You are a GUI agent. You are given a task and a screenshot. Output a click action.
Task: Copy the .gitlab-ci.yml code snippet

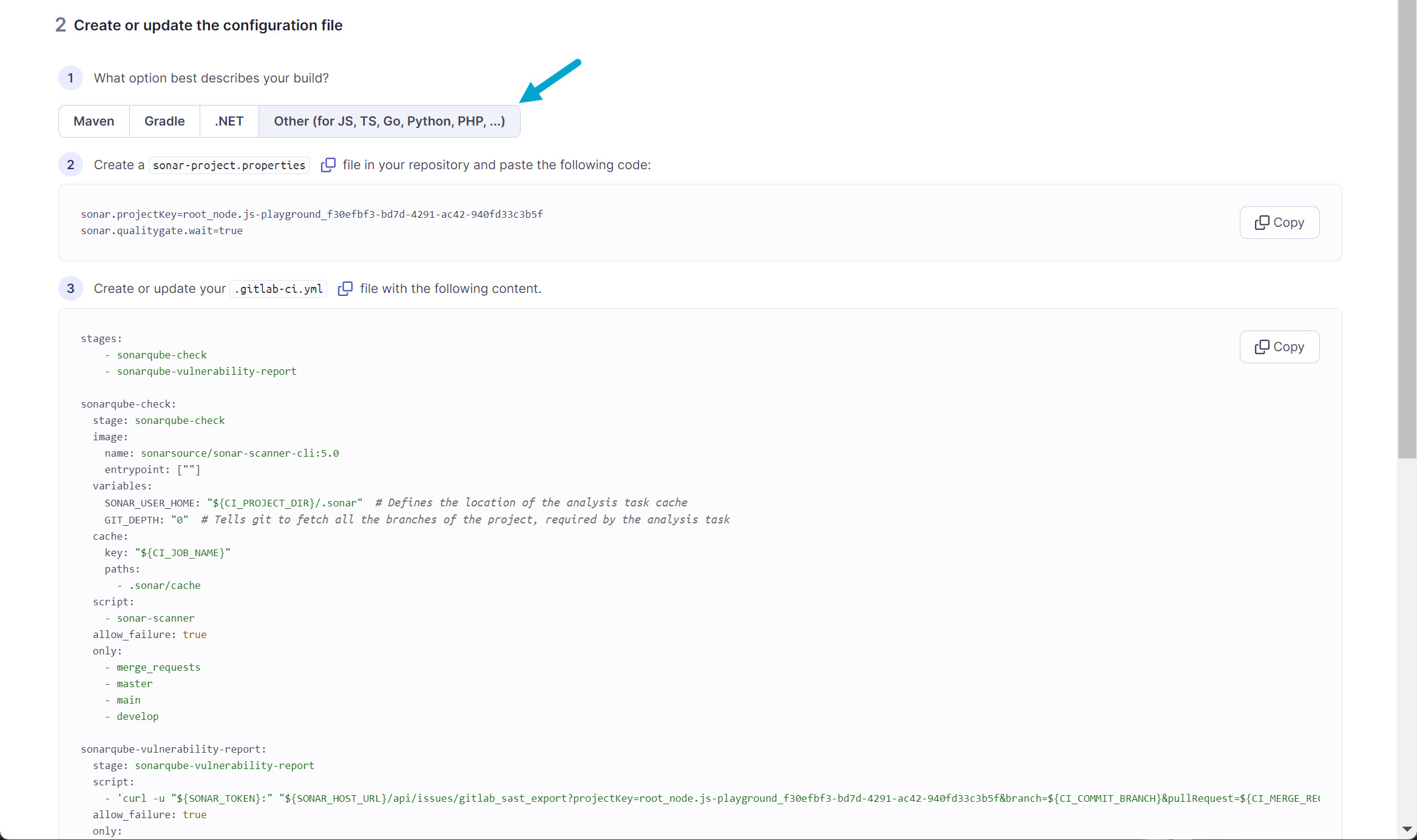pos(1279,346)
